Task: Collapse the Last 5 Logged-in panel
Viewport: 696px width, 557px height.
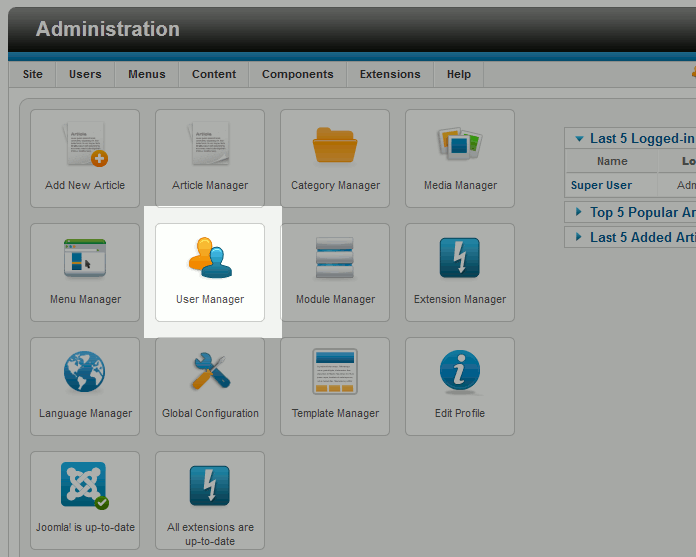Action: coord(630,139)
